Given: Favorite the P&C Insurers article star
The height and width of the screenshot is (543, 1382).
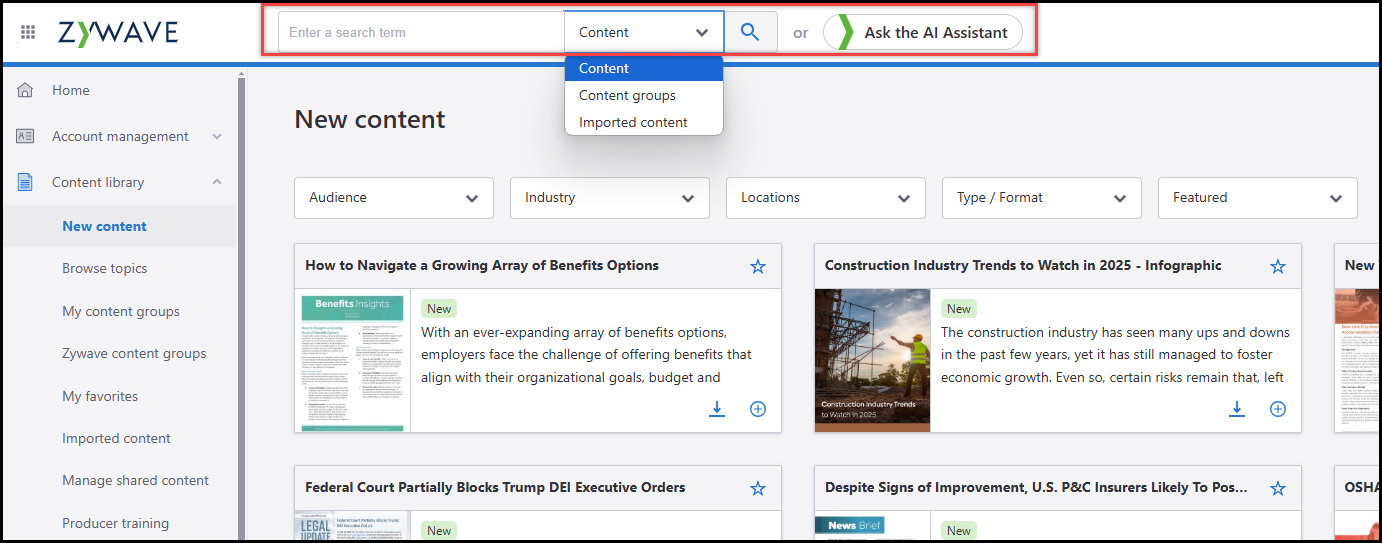Looking at the screenshot, I should click(x=1278, y=488).
